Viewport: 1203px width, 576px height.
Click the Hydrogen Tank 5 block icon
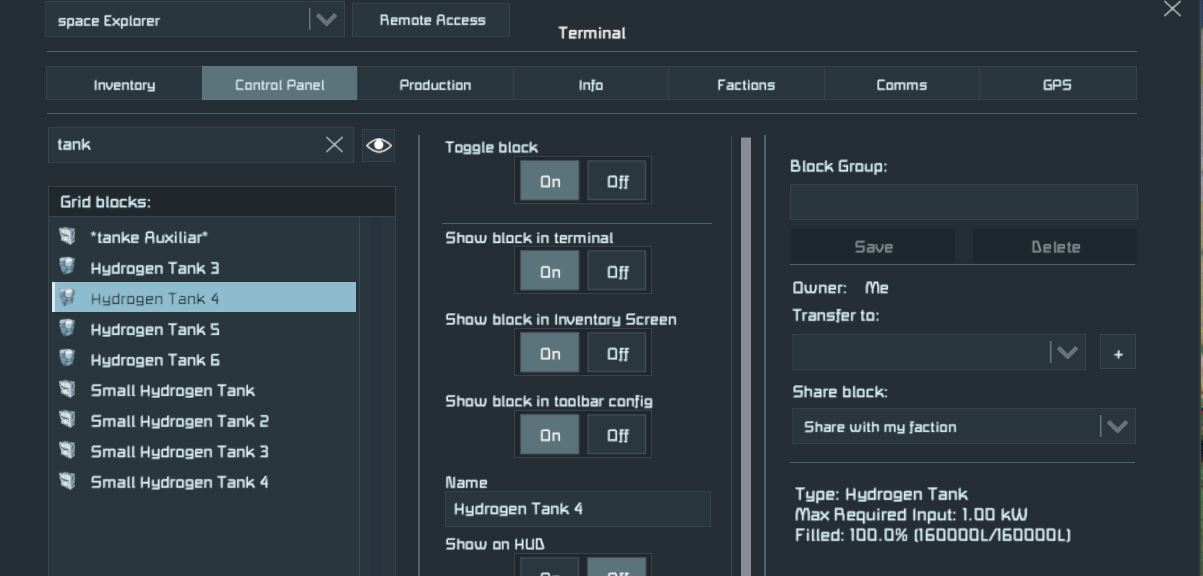(x=67, y=329)
